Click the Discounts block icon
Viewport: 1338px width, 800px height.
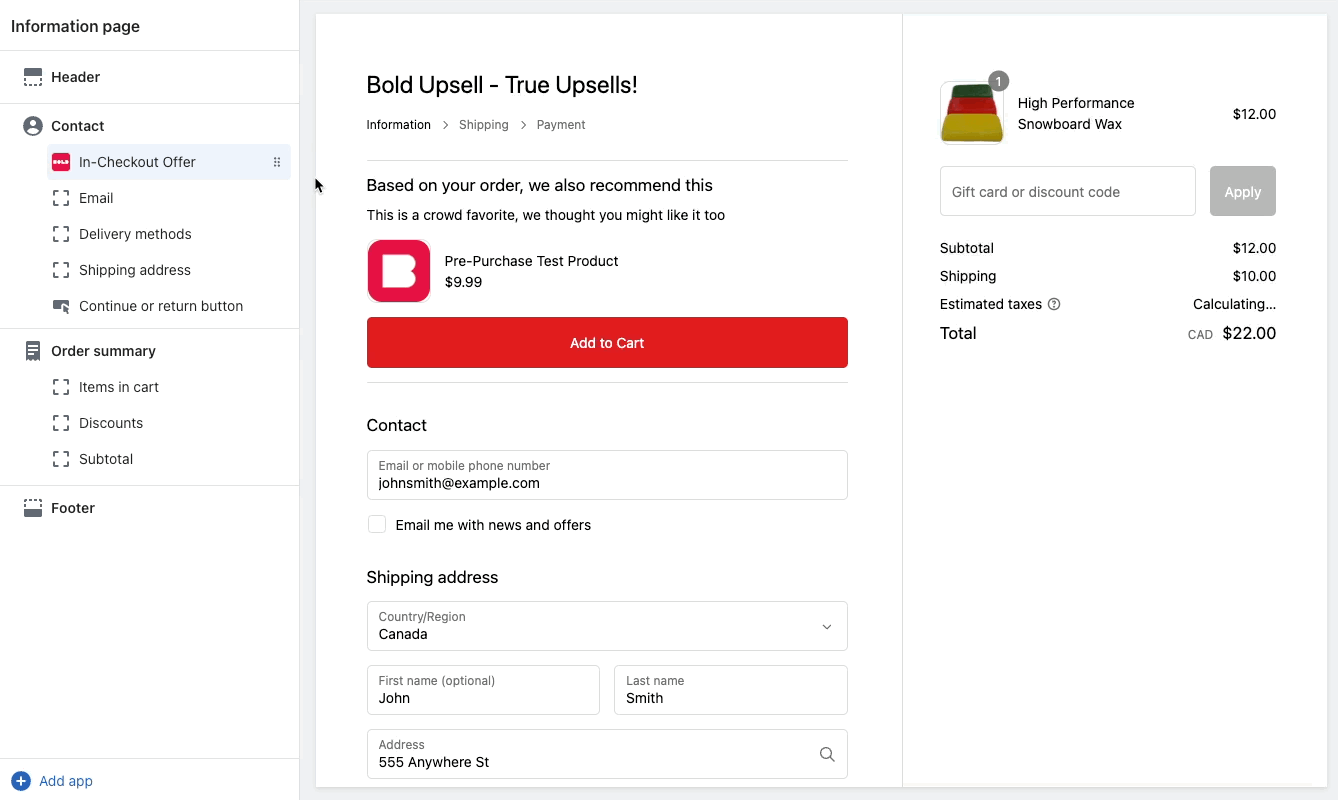[61, 423]
